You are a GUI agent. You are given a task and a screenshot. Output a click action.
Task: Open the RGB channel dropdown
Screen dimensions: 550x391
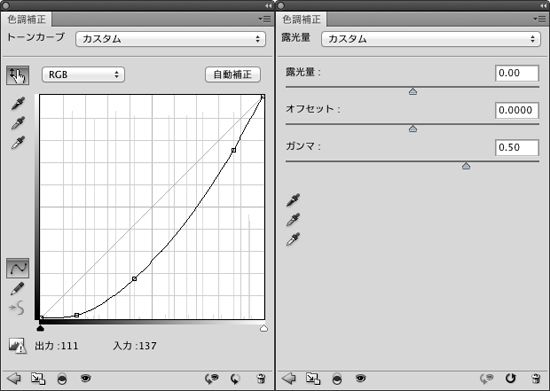coord(83,75)
